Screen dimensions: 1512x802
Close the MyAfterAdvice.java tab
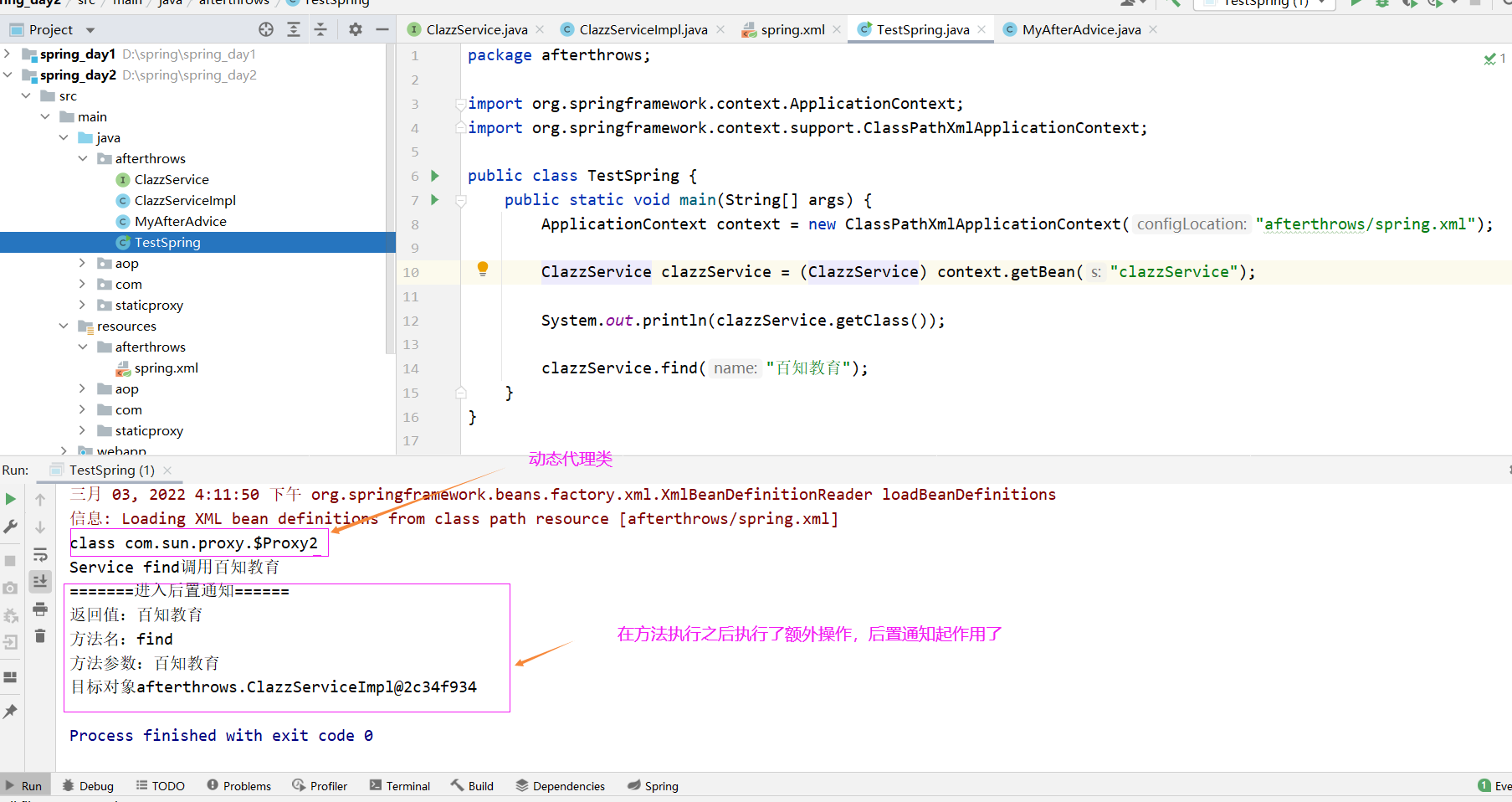(x=1153, y=29)
